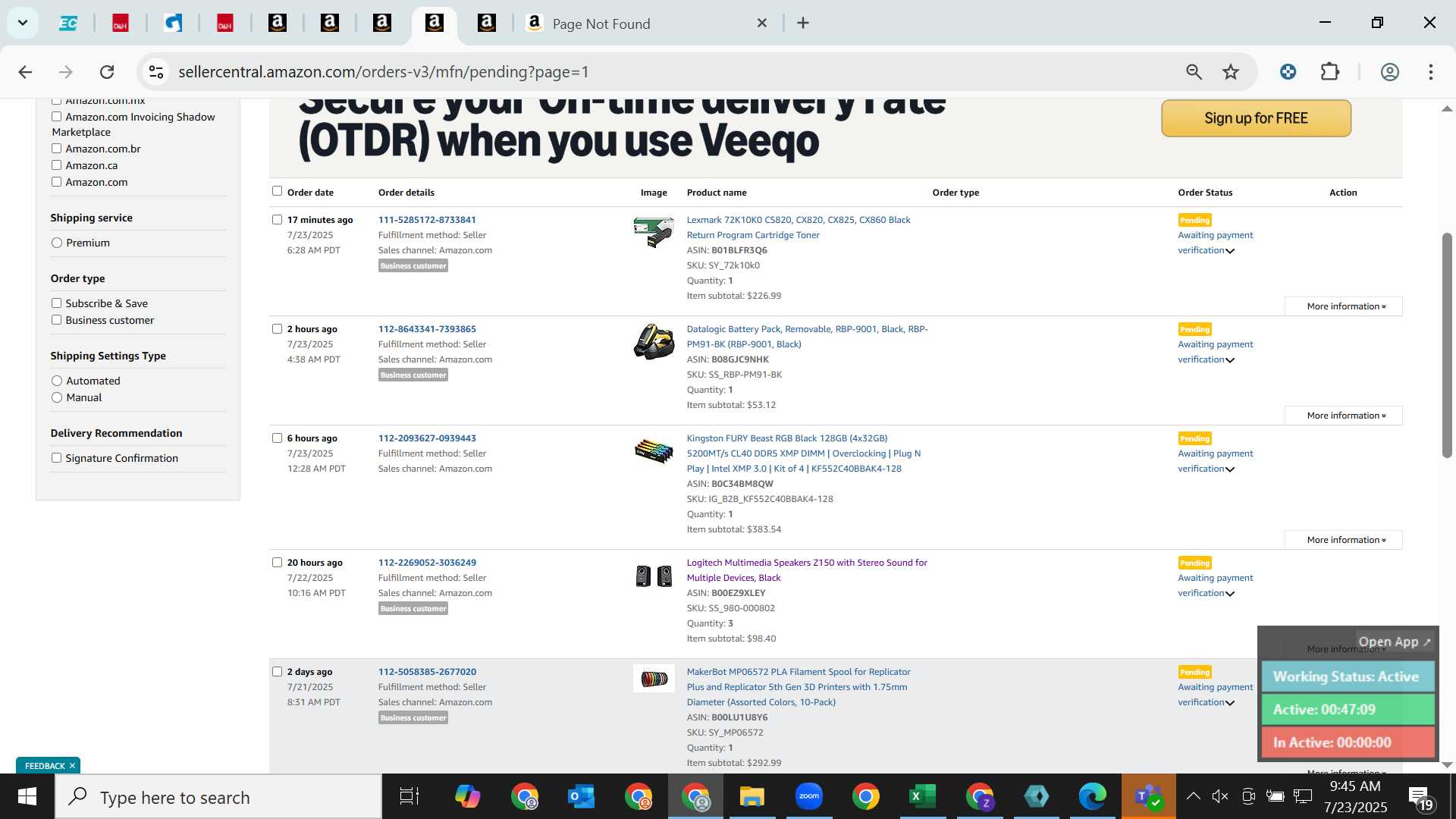Open the Datalogic Battery Pack product link
The width and height of the screenshot is (1456, 819).
coord(807,337)
